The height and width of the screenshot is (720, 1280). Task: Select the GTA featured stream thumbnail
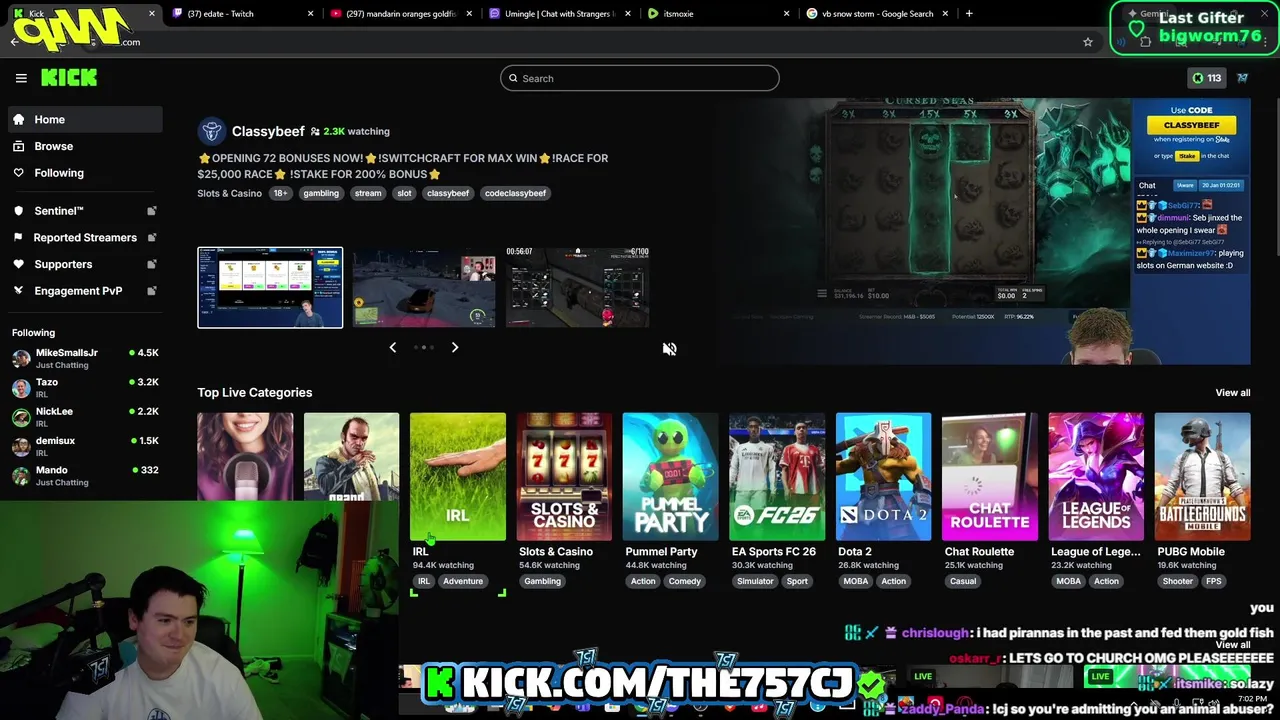[424, 287]
